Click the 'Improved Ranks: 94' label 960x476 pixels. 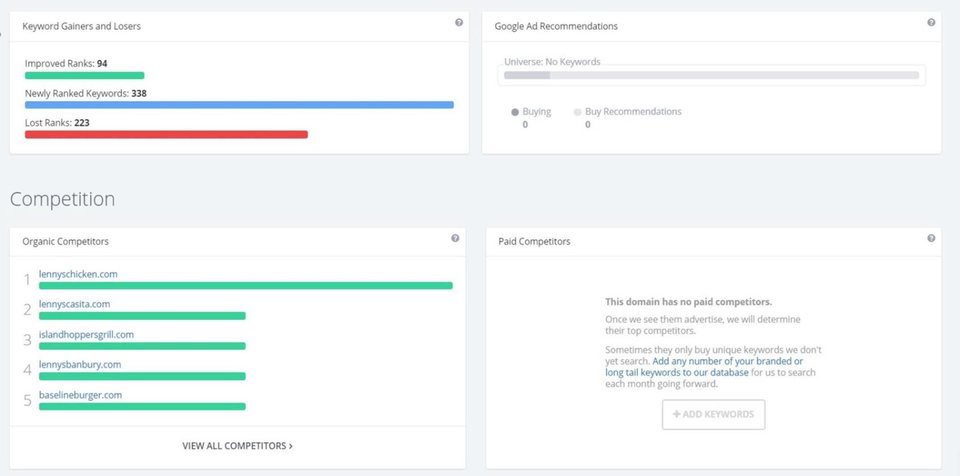pyautogui.click(x=66, y=64)
